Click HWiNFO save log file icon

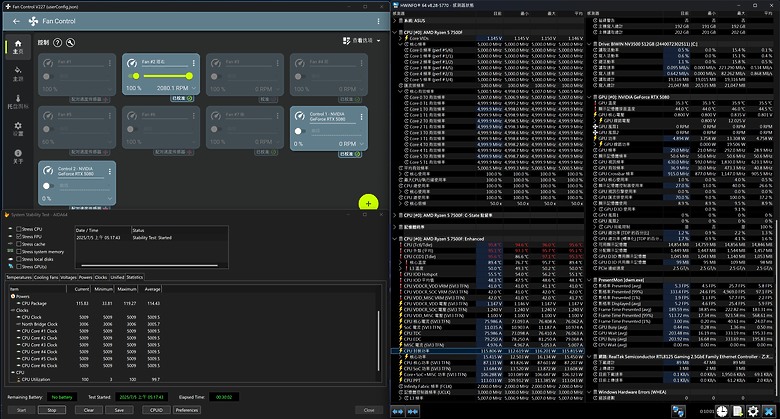click(x=738, y=411)
